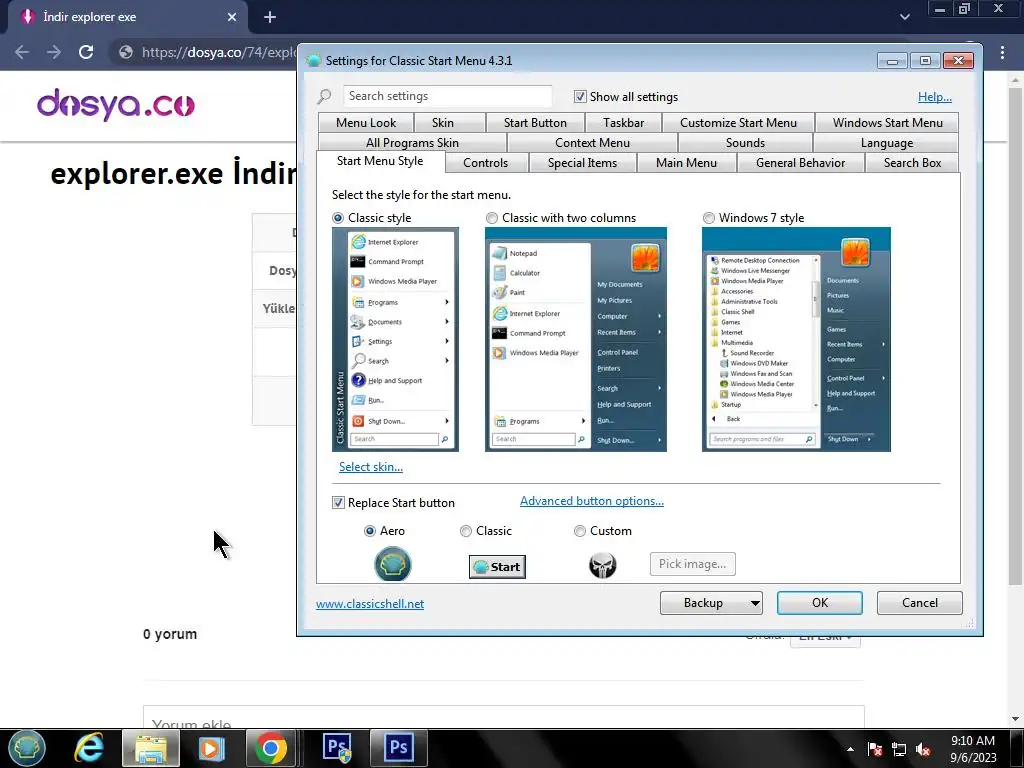The width and height of the screenshot is (1024, 768).
Task: Open the Sounds tab
Action: pyautogui.click(x=745, y=143)
